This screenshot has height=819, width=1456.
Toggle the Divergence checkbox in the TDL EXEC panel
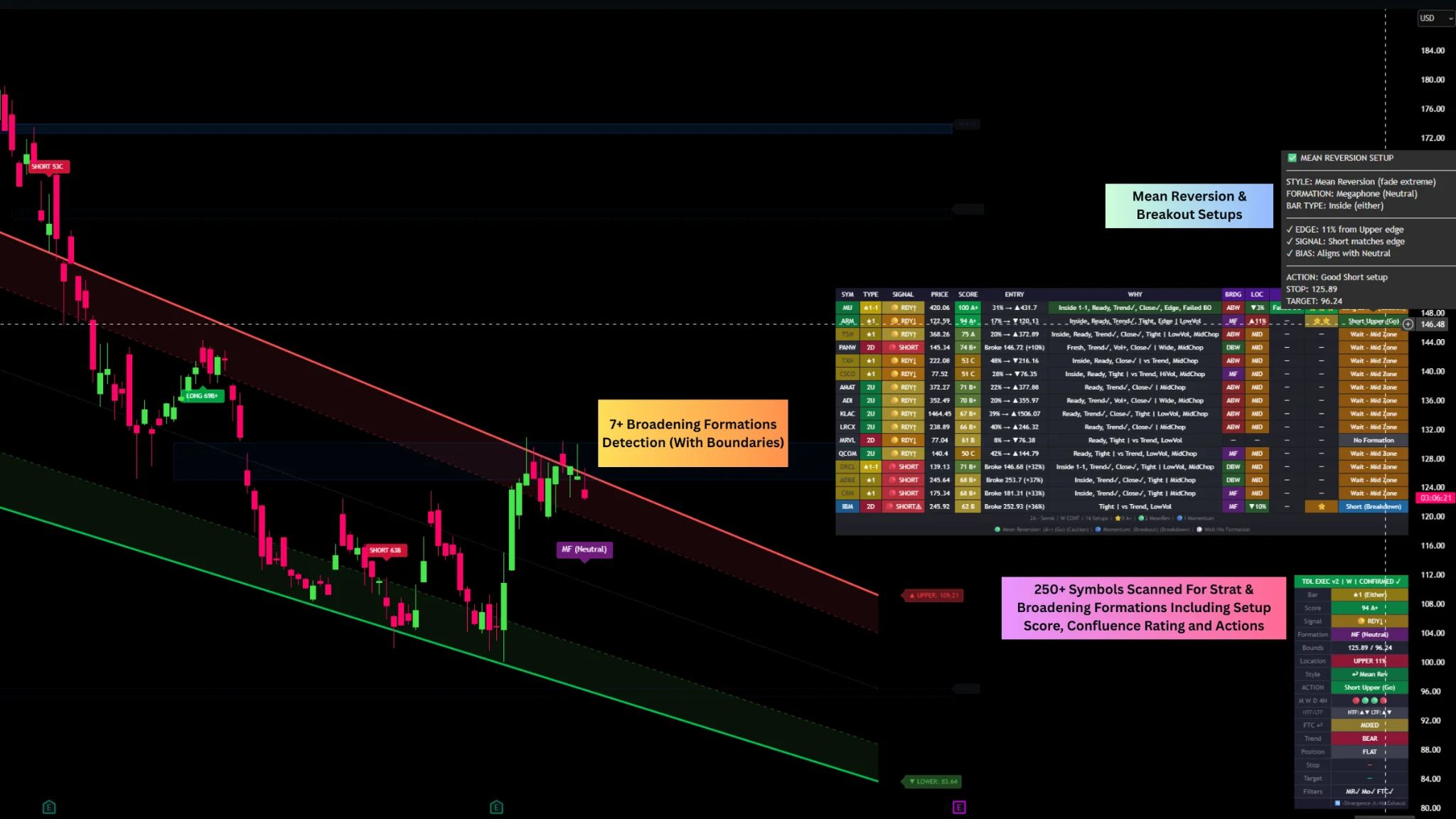coord(1337,802)
